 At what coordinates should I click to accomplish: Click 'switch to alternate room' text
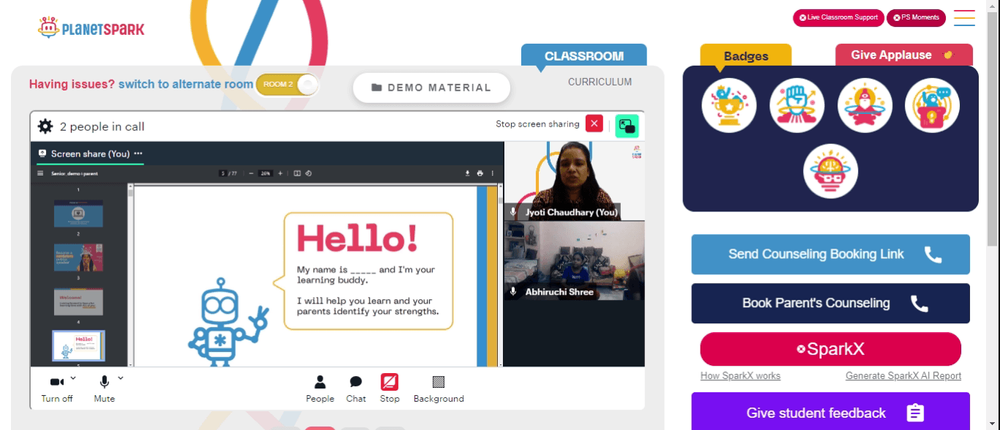coord(186,84)
